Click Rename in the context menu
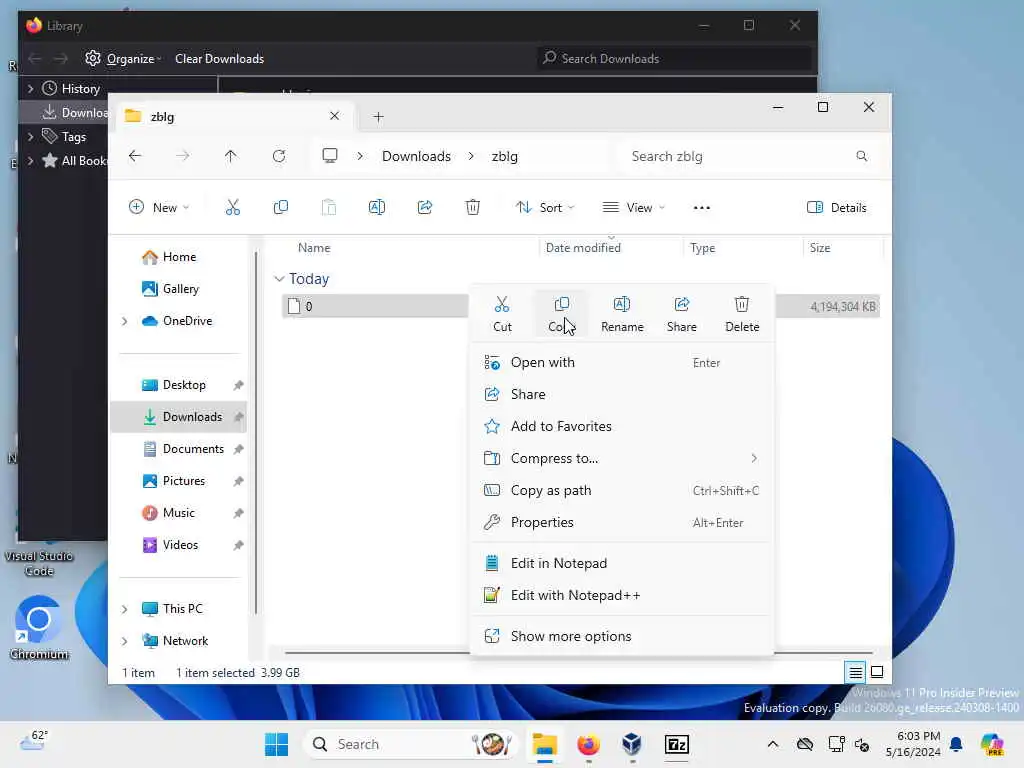1024x768 pixels. (622, 313)
